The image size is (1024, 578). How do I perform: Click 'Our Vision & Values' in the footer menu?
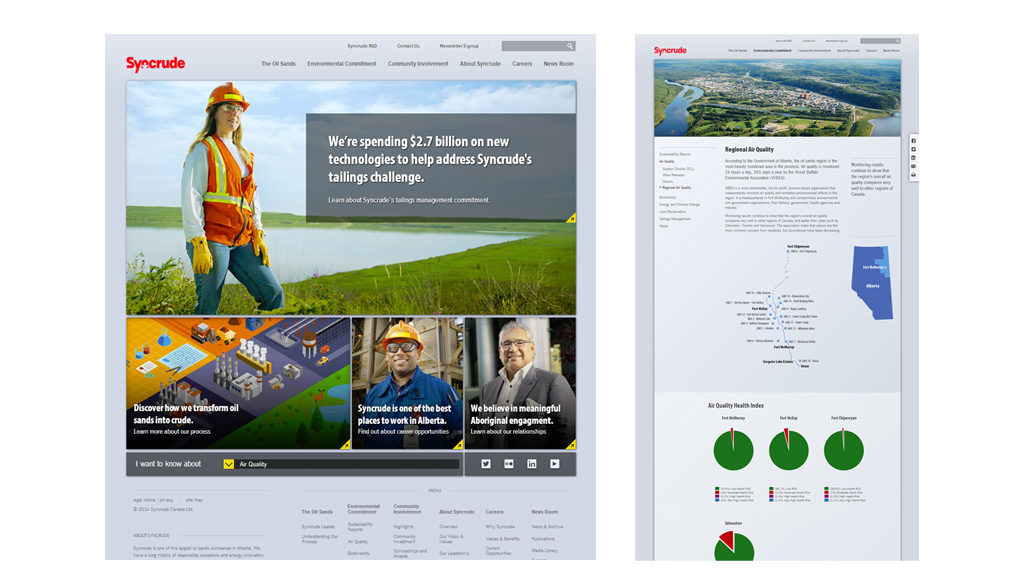(451, 539)
